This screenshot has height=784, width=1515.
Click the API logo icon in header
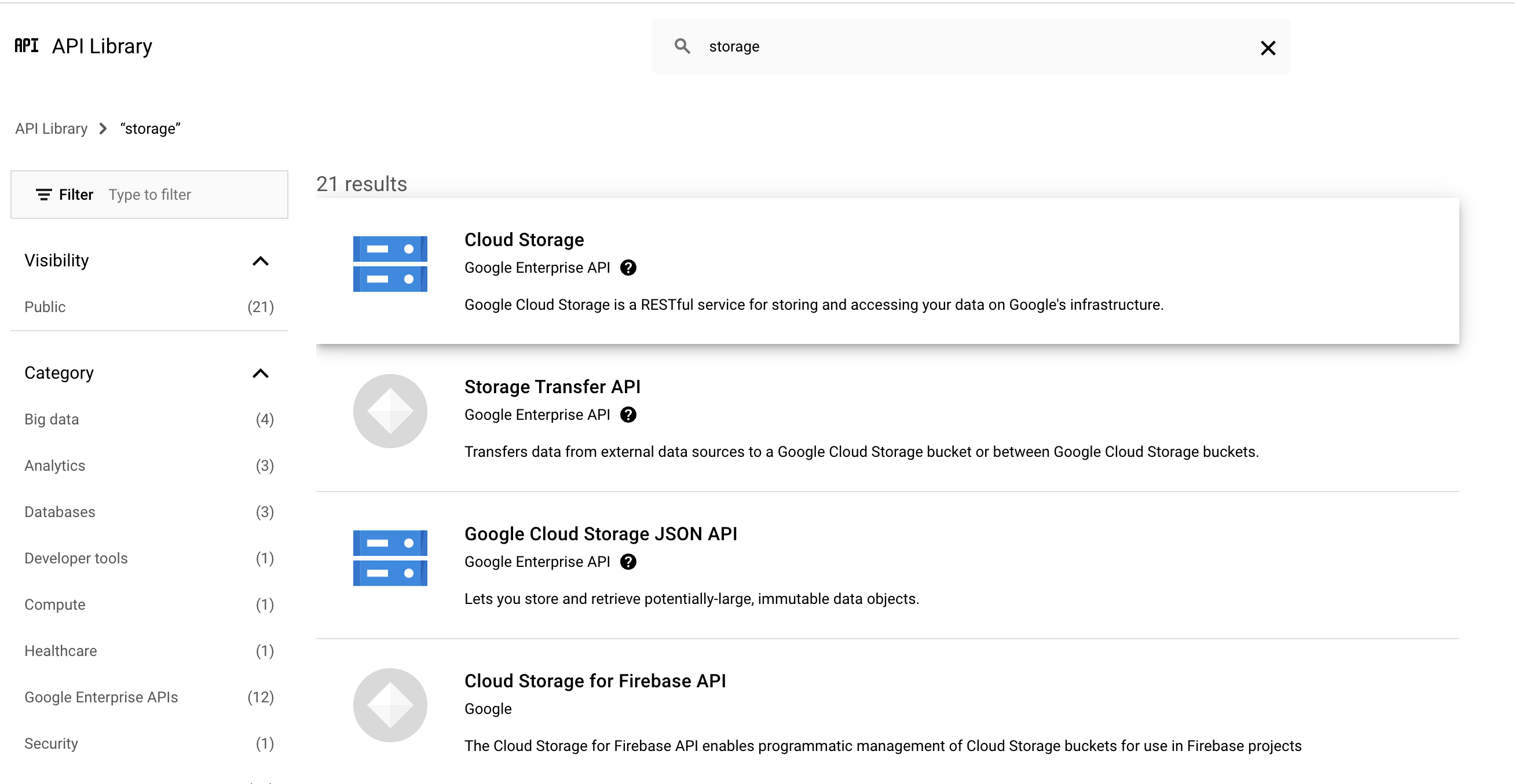[27, 46]
